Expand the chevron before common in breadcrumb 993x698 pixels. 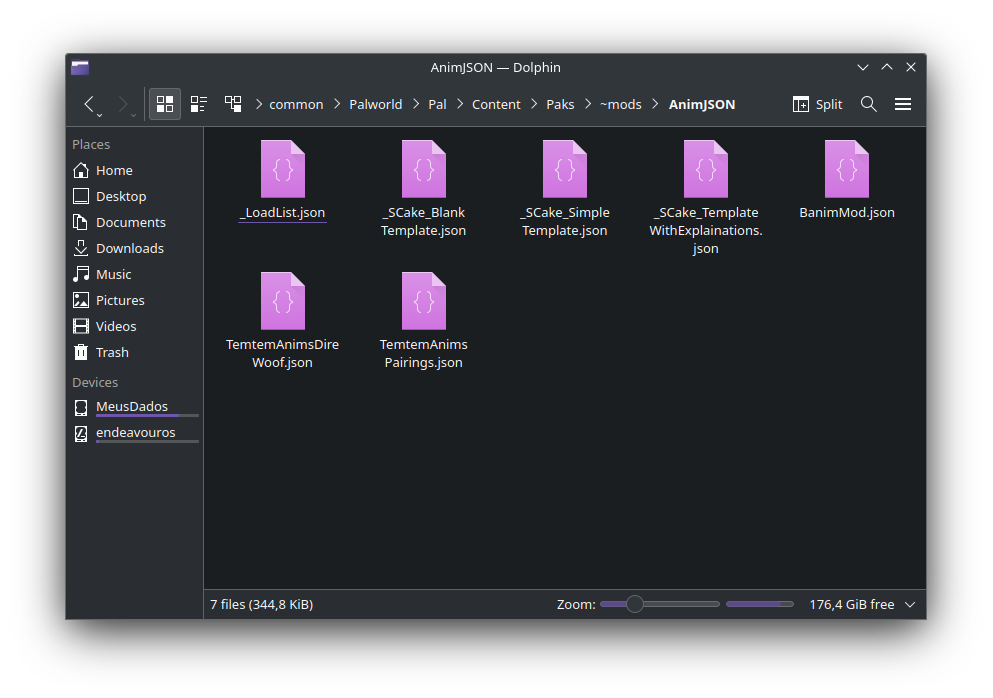[x=259, y=104]
